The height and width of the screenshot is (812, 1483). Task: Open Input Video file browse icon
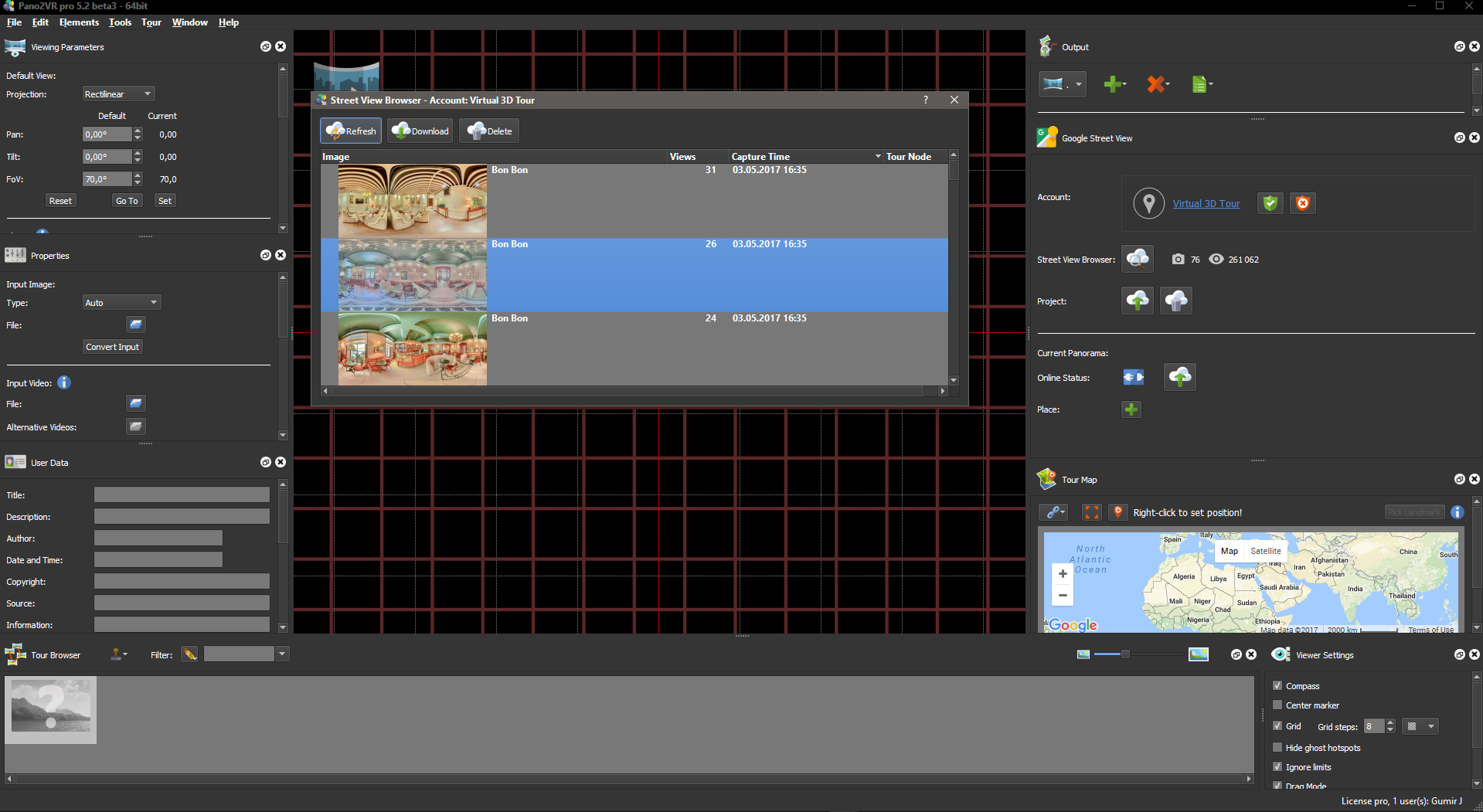click(x=136, y=403)
